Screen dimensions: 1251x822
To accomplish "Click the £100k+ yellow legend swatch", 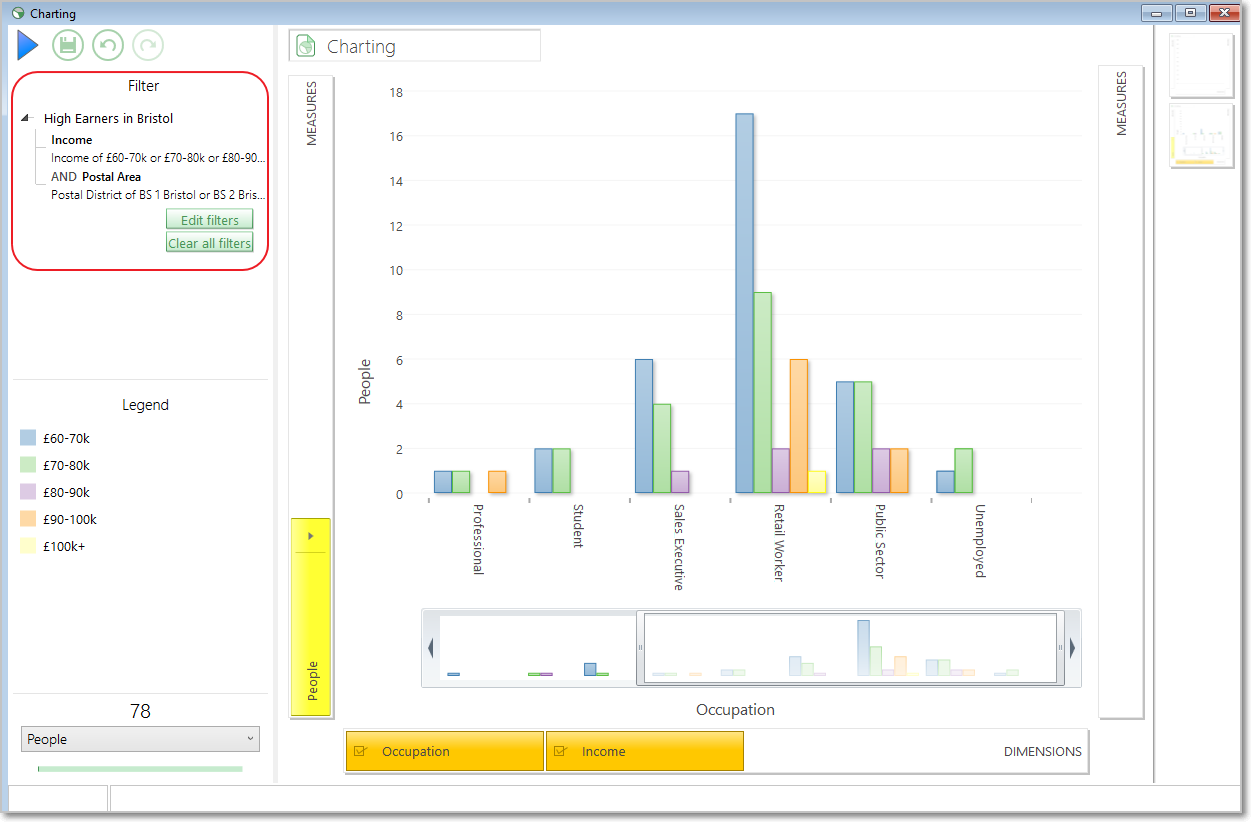I will (x=28, y=546).
